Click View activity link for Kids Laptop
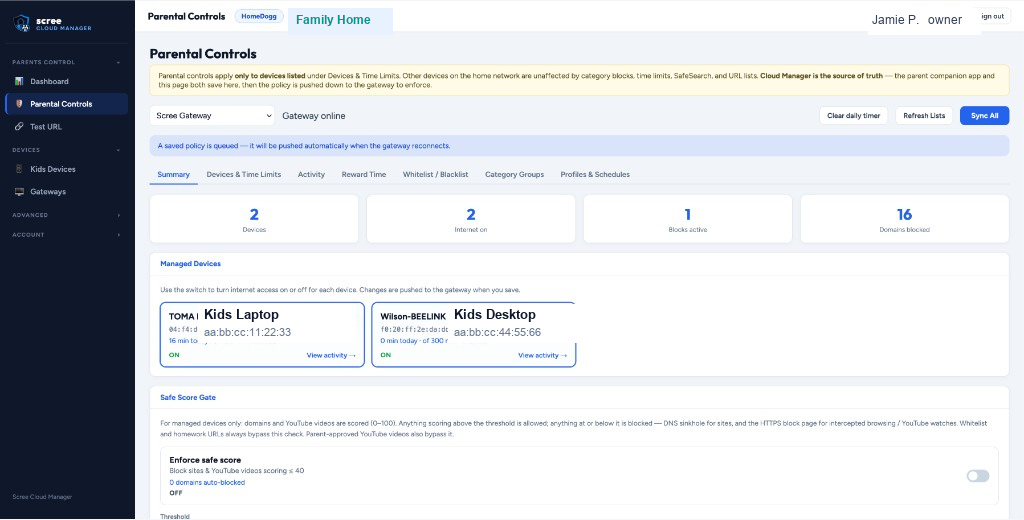 331,355
